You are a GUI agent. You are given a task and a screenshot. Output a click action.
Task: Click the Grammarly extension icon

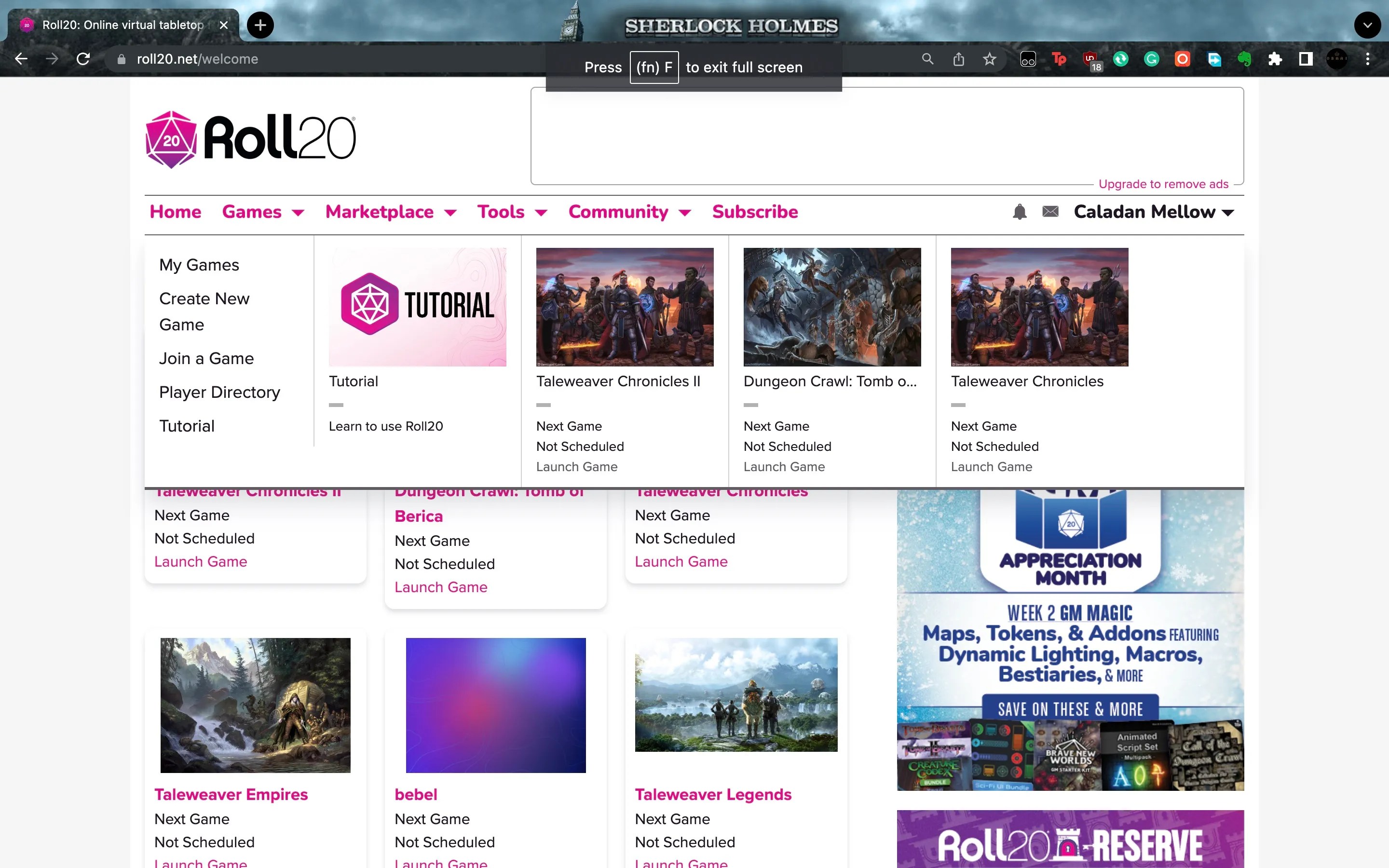(x=1151, y=59)
